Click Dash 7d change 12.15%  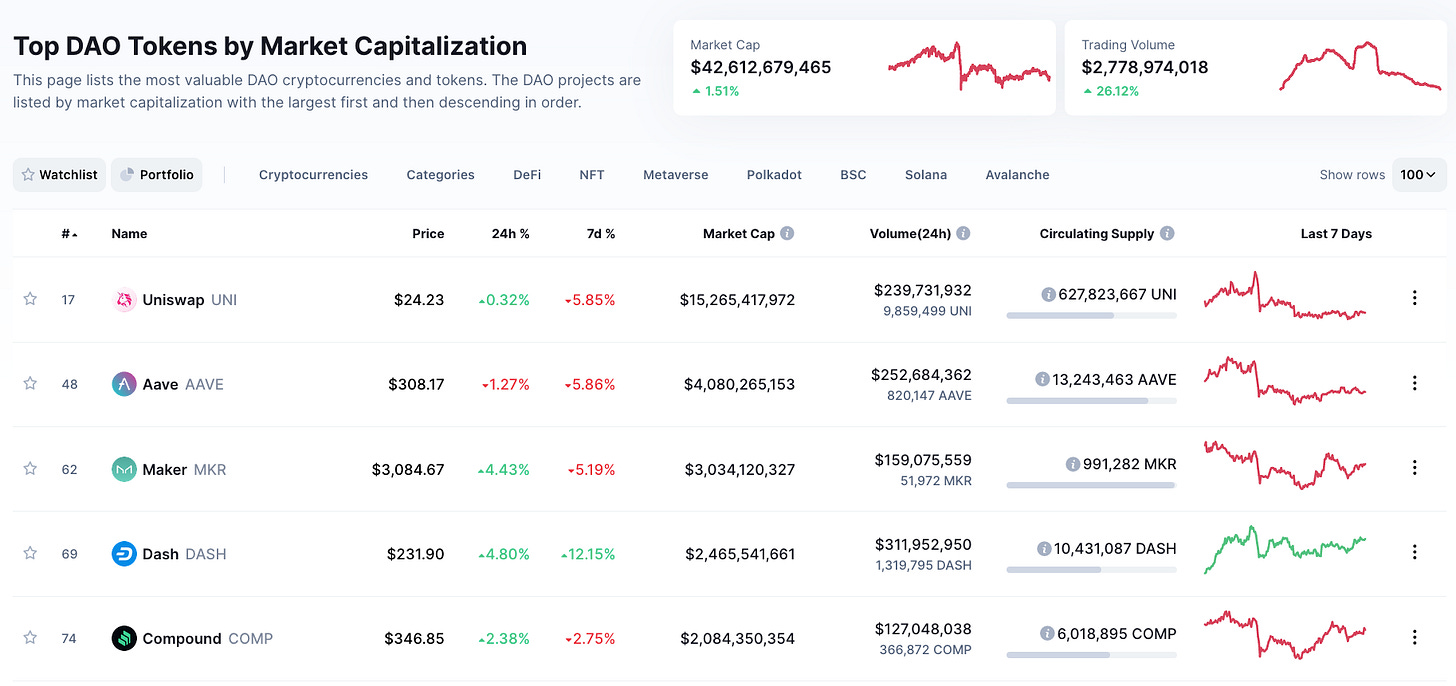pos(588,553)
